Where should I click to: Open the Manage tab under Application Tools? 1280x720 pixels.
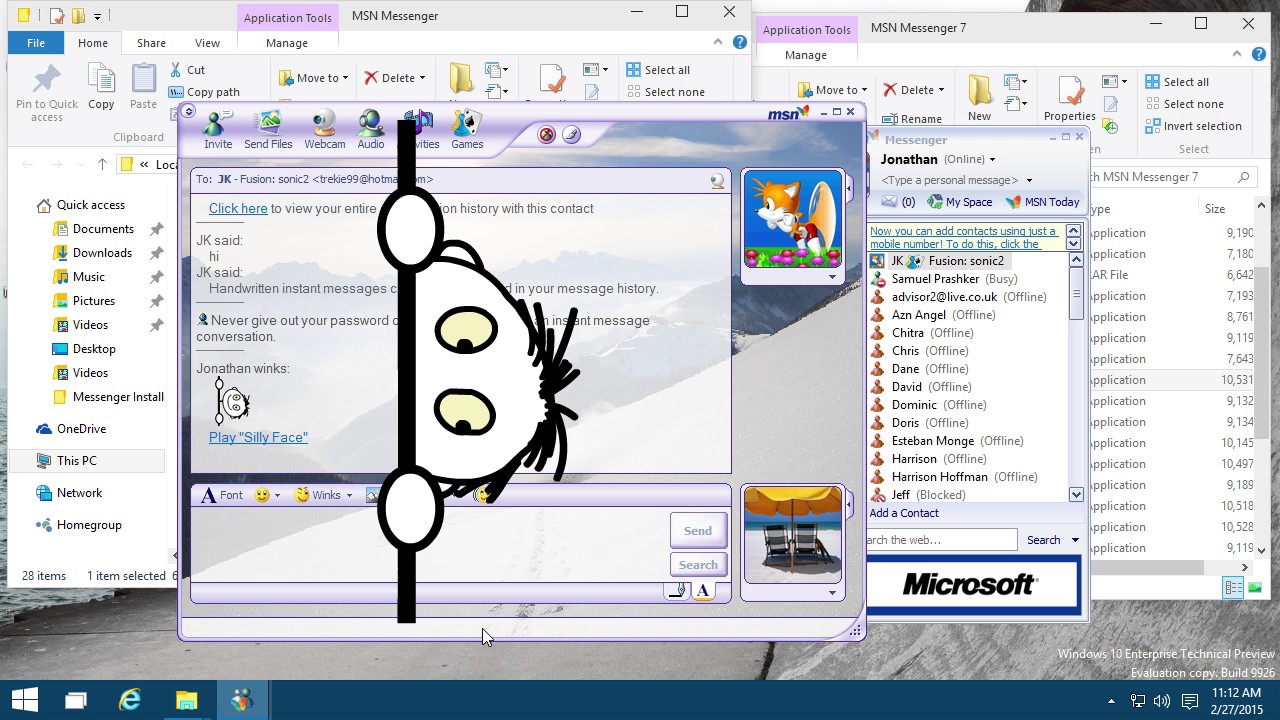click(x=286, y=43)
